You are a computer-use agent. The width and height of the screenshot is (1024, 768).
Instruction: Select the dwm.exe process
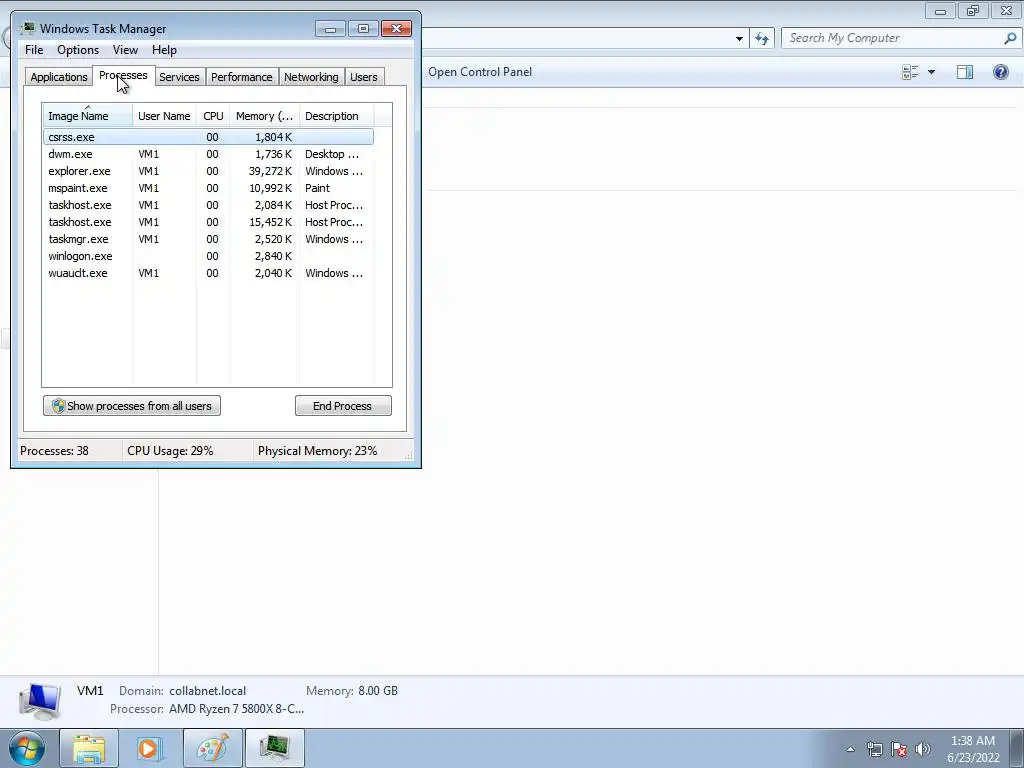coord(208,154)
